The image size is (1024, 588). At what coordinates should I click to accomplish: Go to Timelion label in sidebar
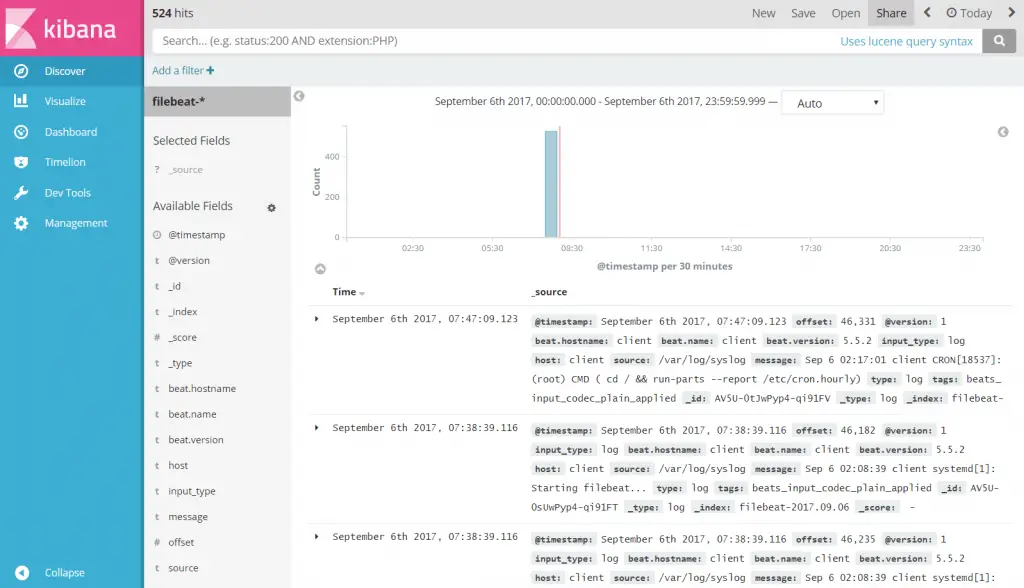(65, 162)
